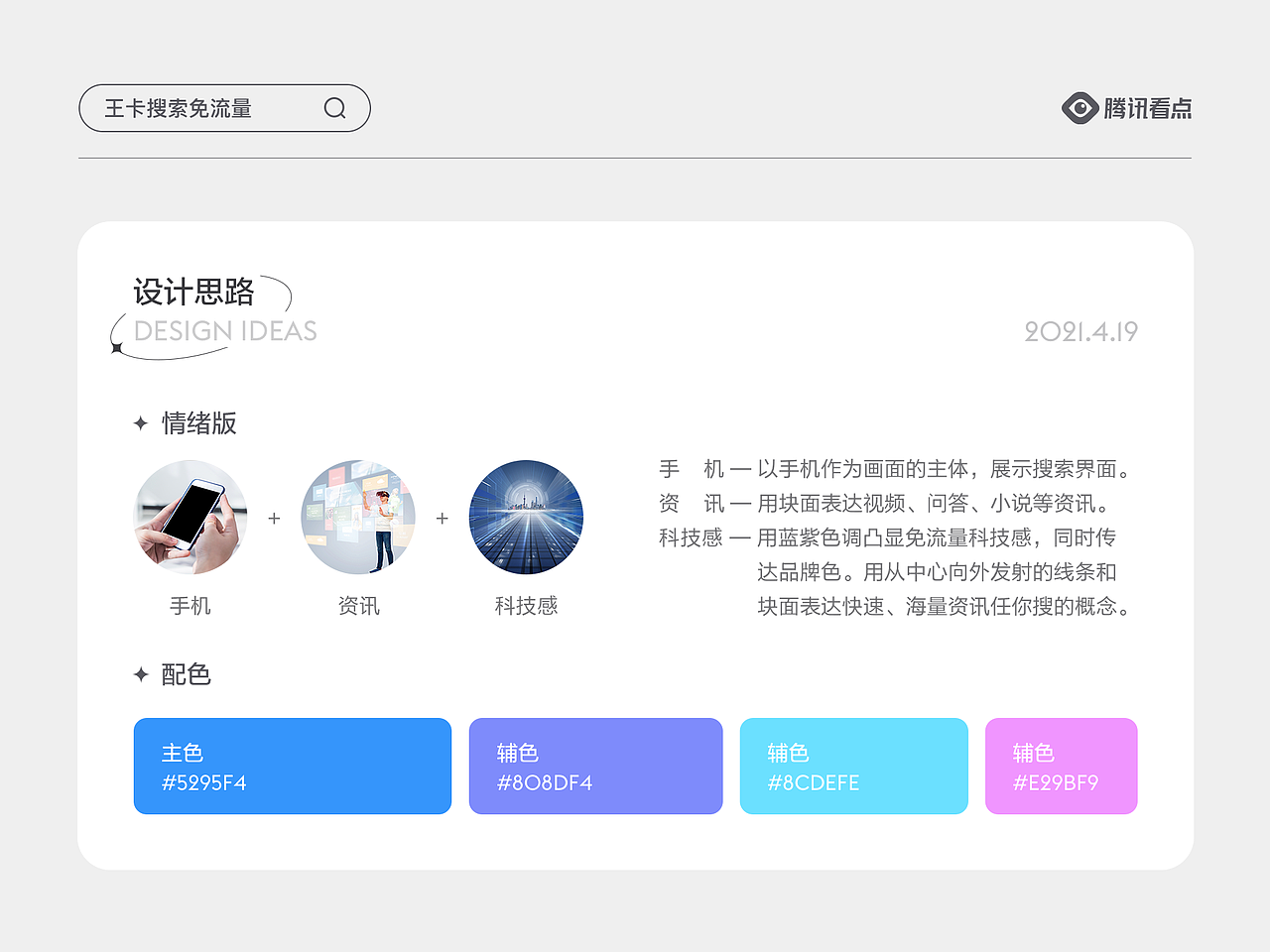The height and width of the screenshot is (952, 1270).
Task: Open the 资讯 mood board image
Action: click(359, 518)
